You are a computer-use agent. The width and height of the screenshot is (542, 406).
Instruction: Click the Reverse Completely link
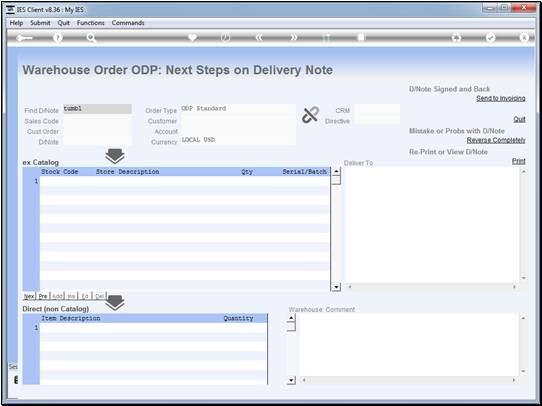click(496, 140)
